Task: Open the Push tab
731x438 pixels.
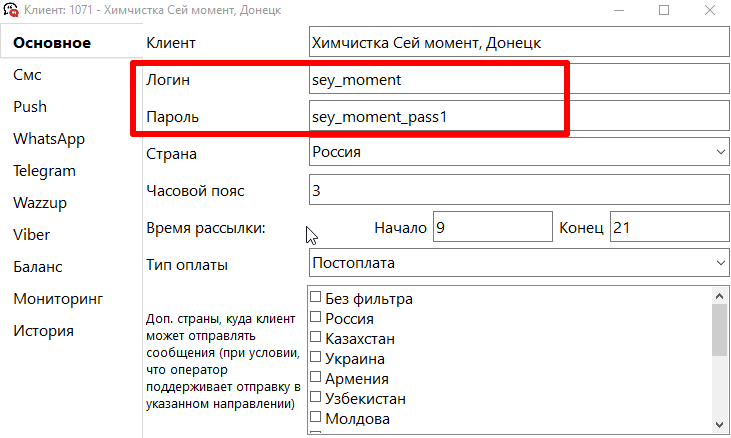Action: tap(30, 107)
